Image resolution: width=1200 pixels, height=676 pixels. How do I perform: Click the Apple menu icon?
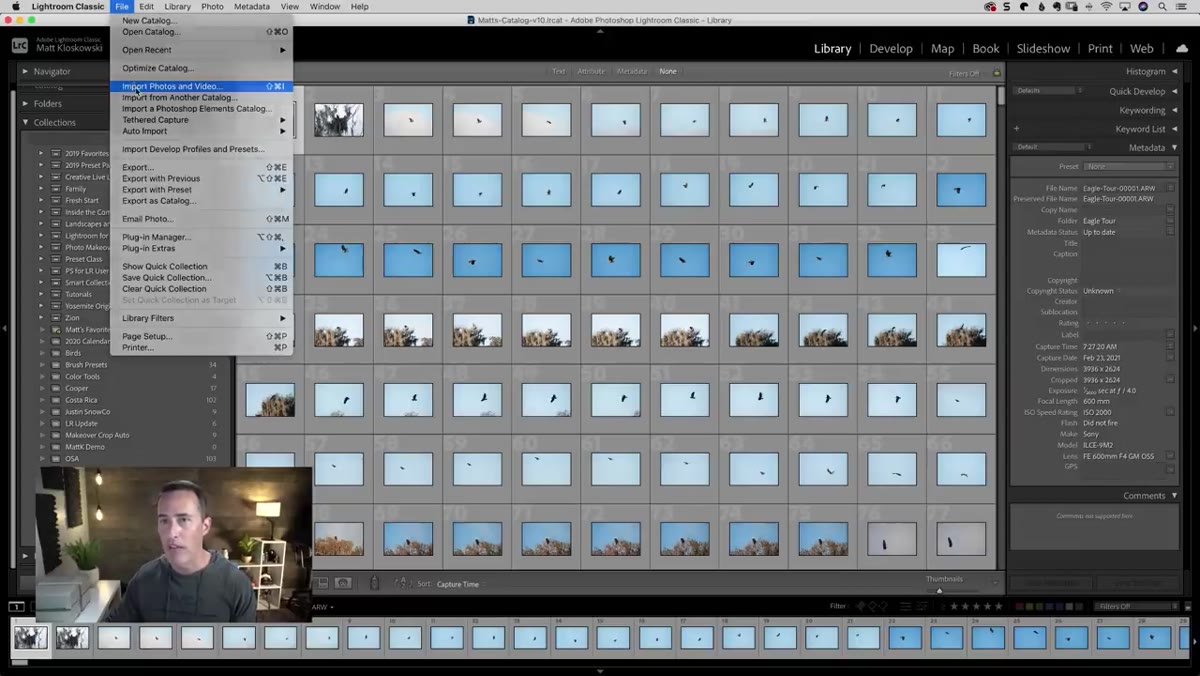pyautogui.click(x=15, y=6)
